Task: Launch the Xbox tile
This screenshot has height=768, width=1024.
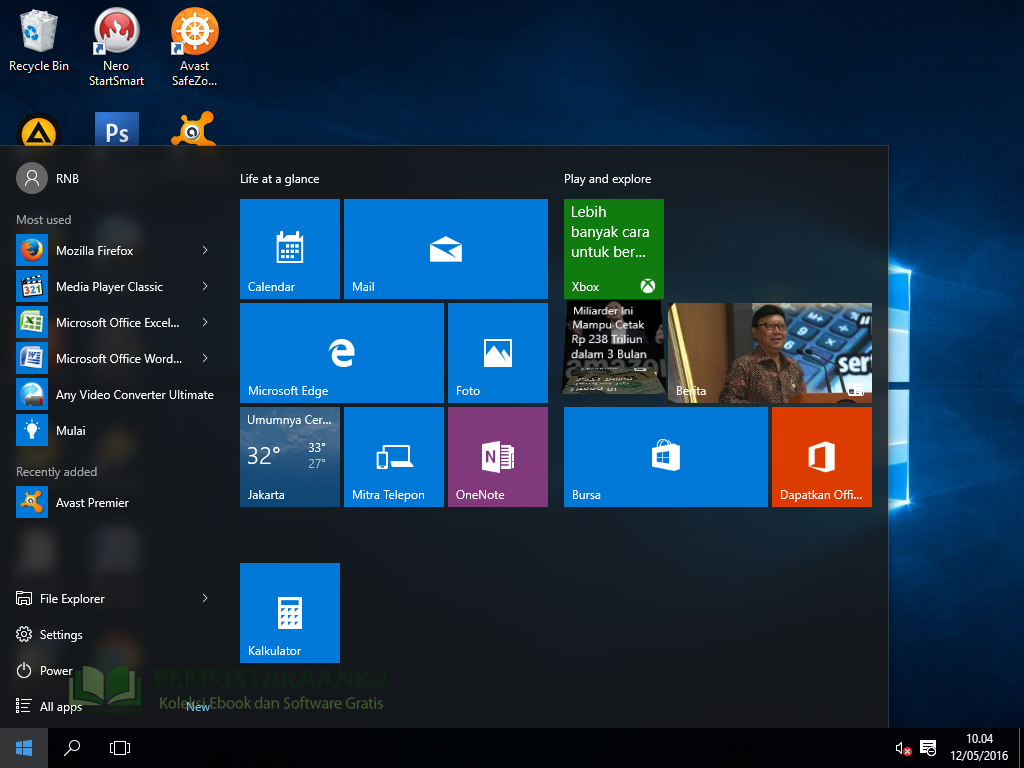Action: (613, 249)
